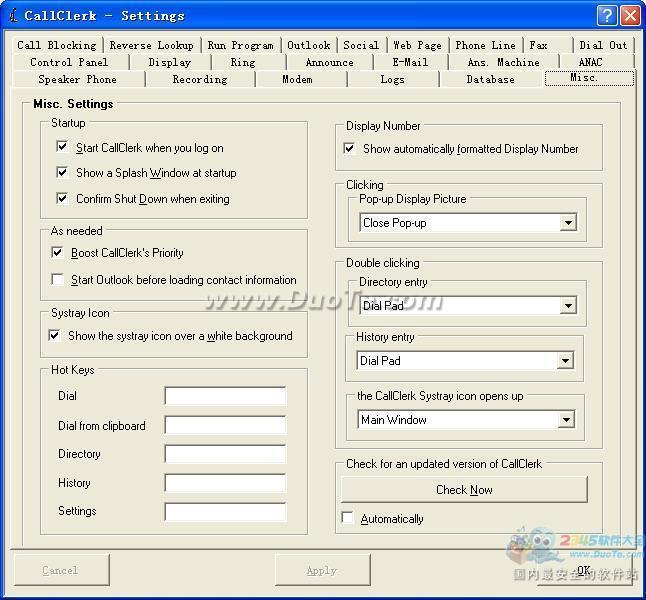This screenshot has height=600, width=646.
Task: Open the Ans. Machine tab
Action: [x=503, y=62]
